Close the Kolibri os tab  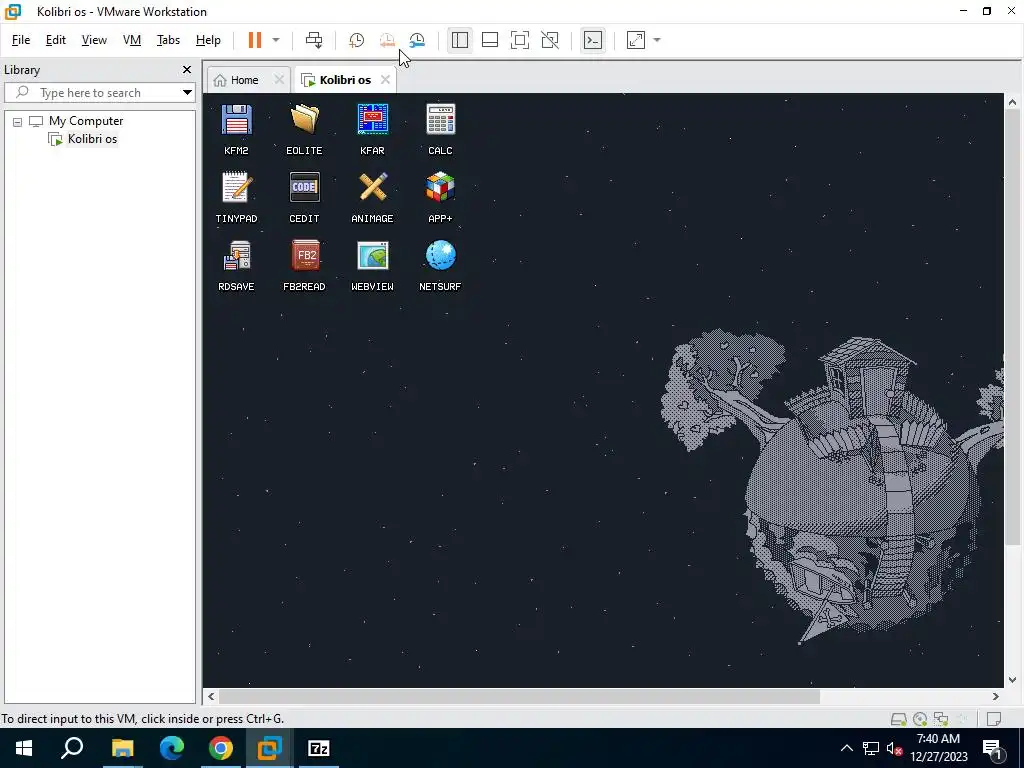click(385, 80)
